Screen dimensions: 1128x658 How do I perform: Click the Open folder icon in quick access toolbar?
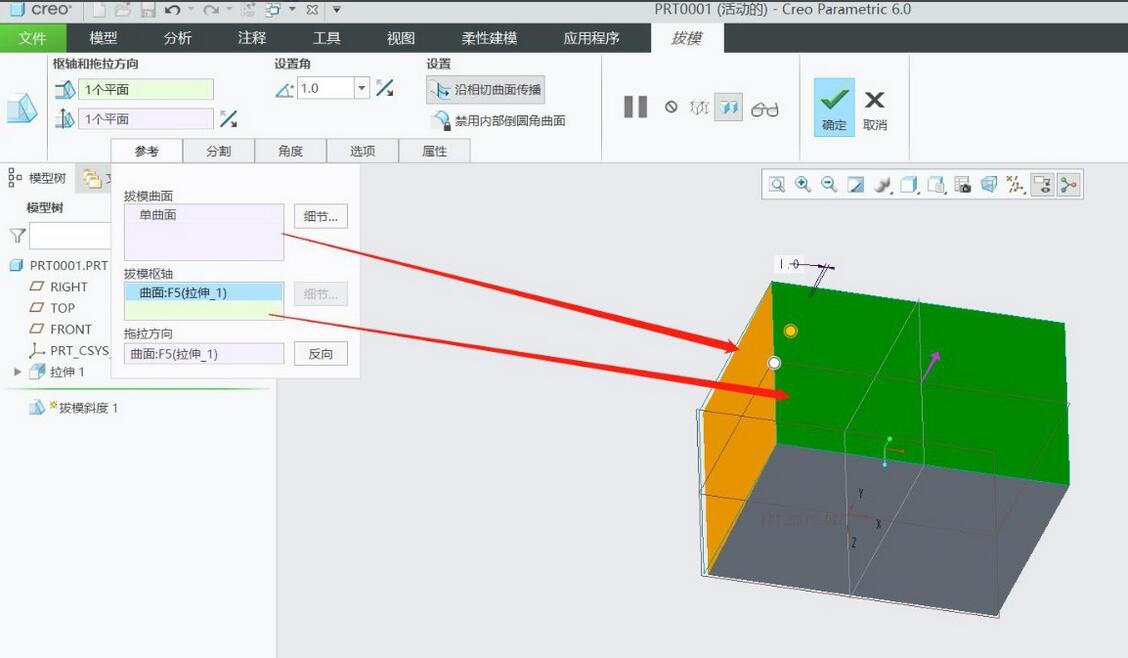pos(123,9)
